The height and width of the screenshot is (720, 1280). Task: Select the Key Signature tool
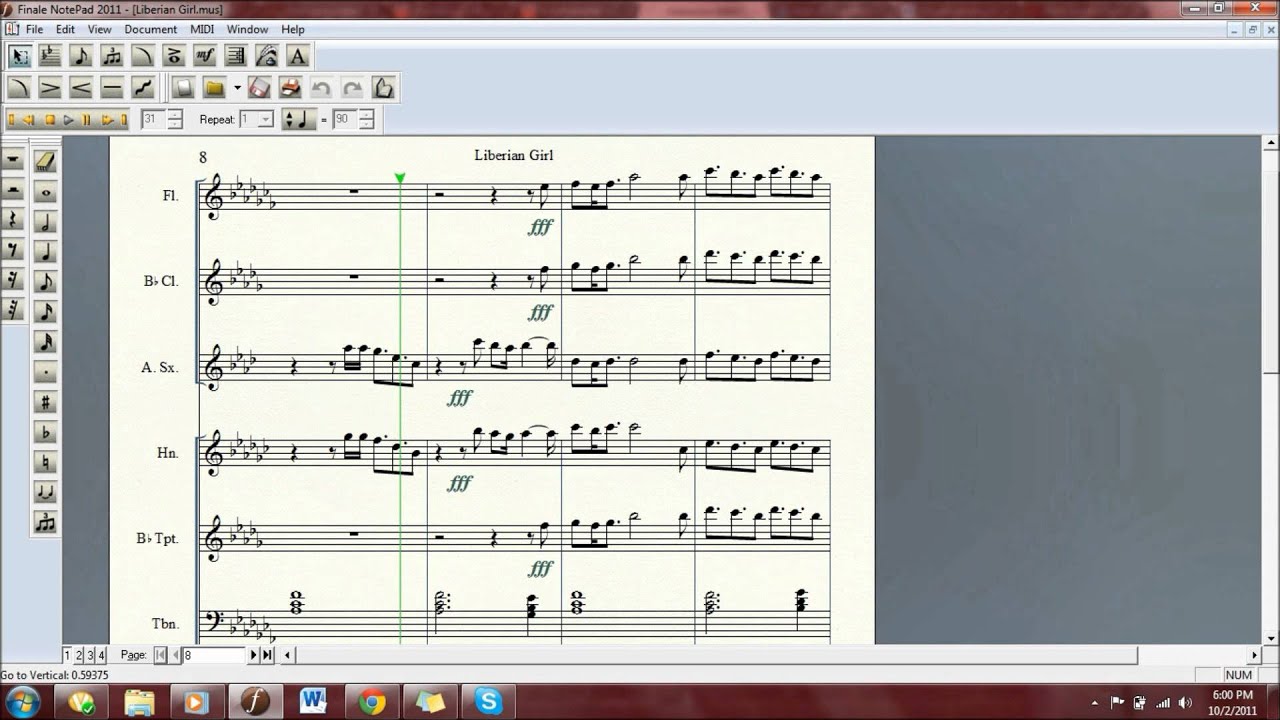tap(50, 55)
